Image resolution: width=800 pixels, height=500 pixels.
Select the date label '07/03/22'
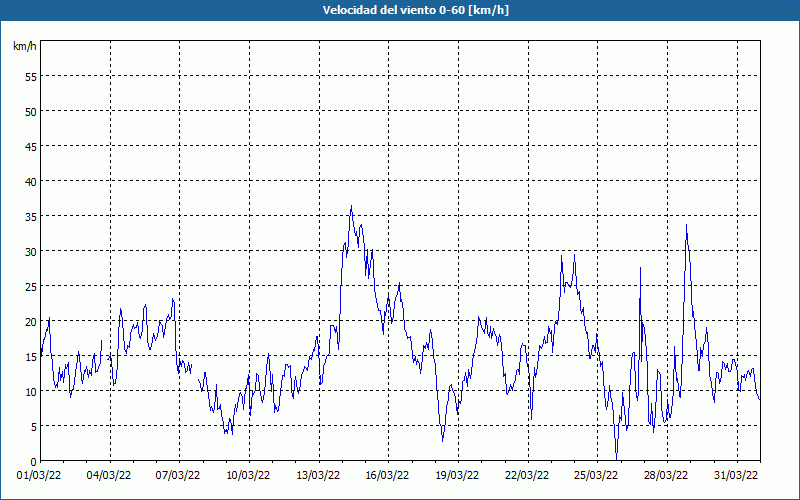pyautogui.click(x=178, y=476)
